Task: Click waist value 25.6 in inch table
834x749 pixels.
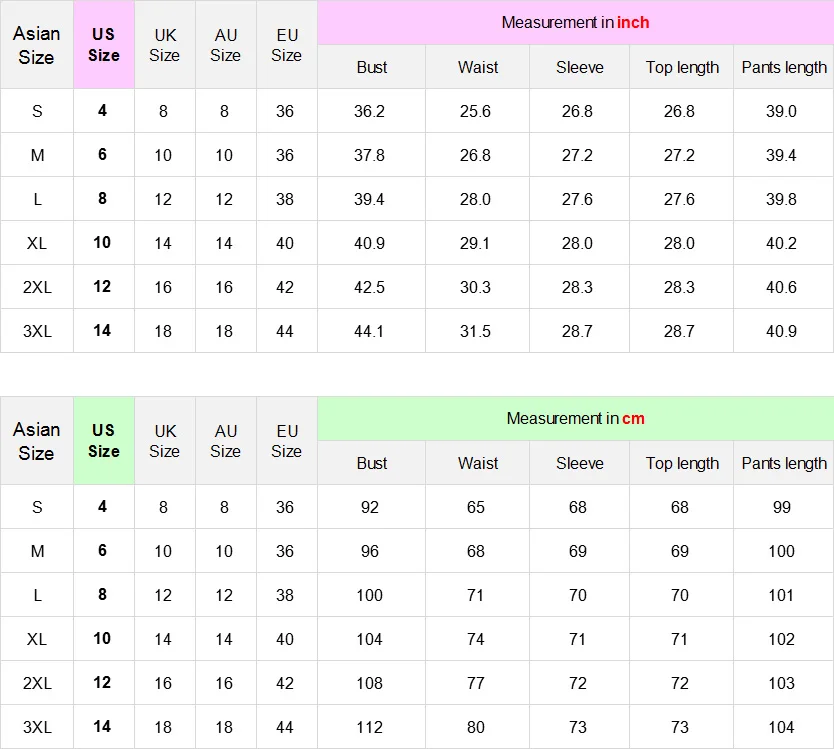Action: pyautogui.click(x=475, y=111)
